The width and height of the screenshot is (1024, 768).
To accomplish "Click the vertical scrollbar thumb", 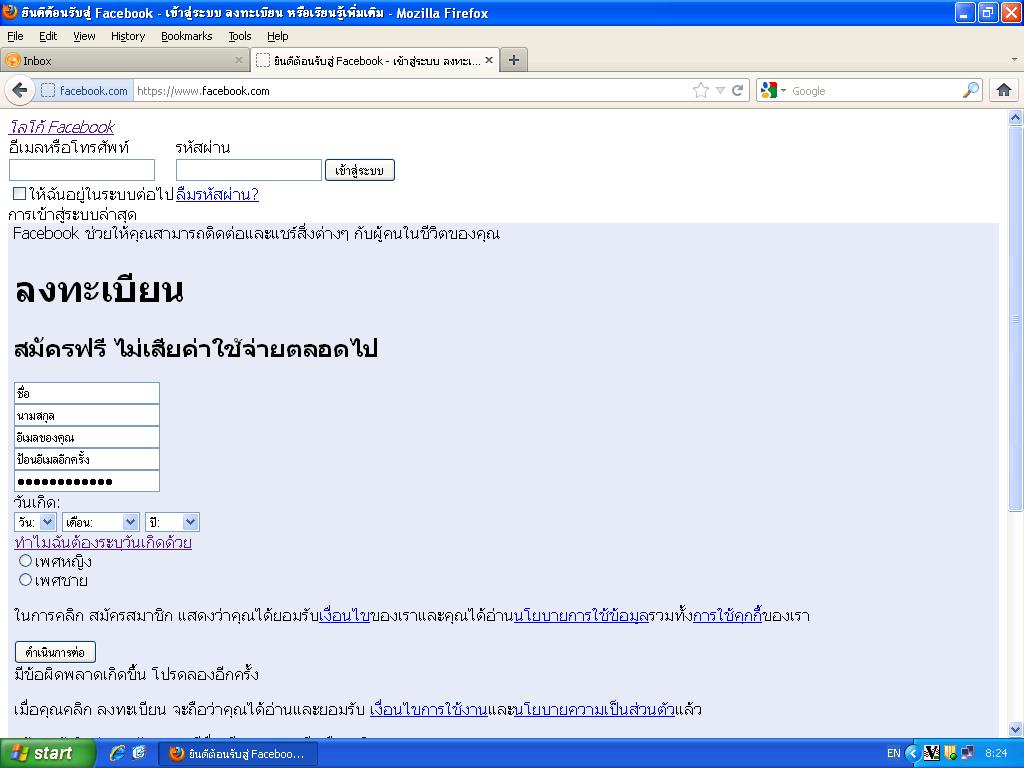I will 1015,318.
